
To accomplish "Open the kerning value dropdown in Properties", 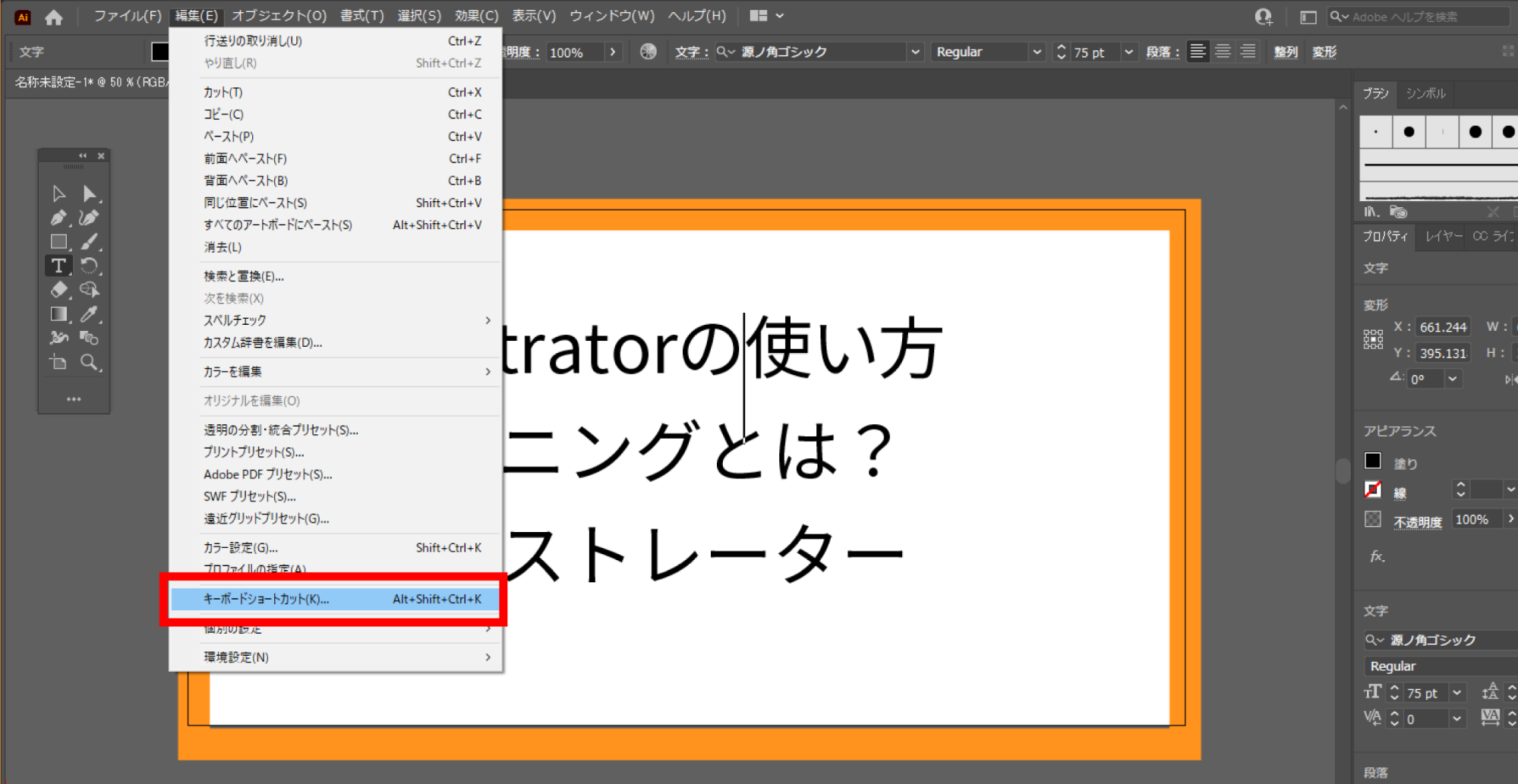I will [x=1456, y=719].
